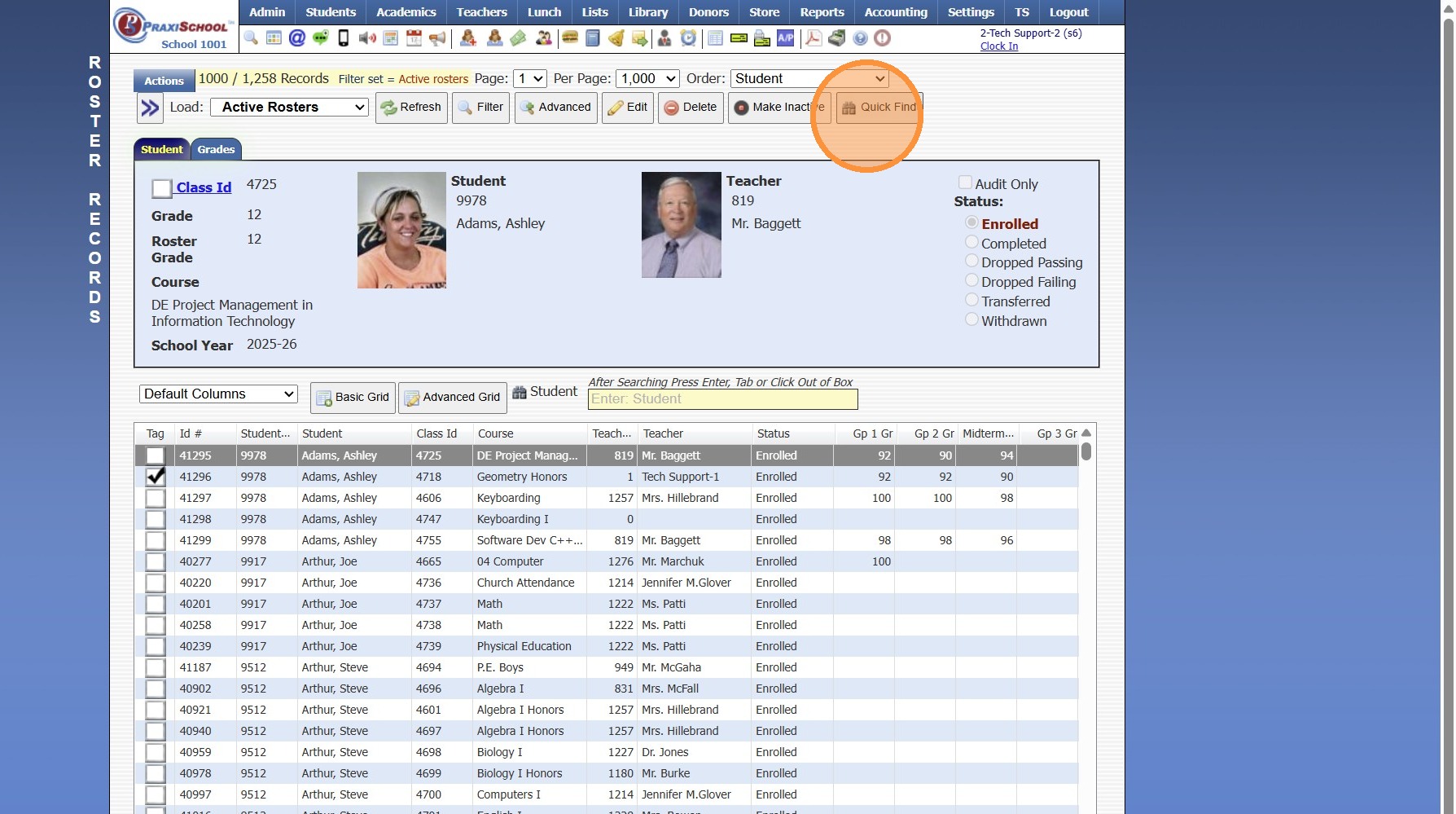The width and height of the screenshot is (1456, 814).
Task: Click the Delete button
Action: pos(691,108)
